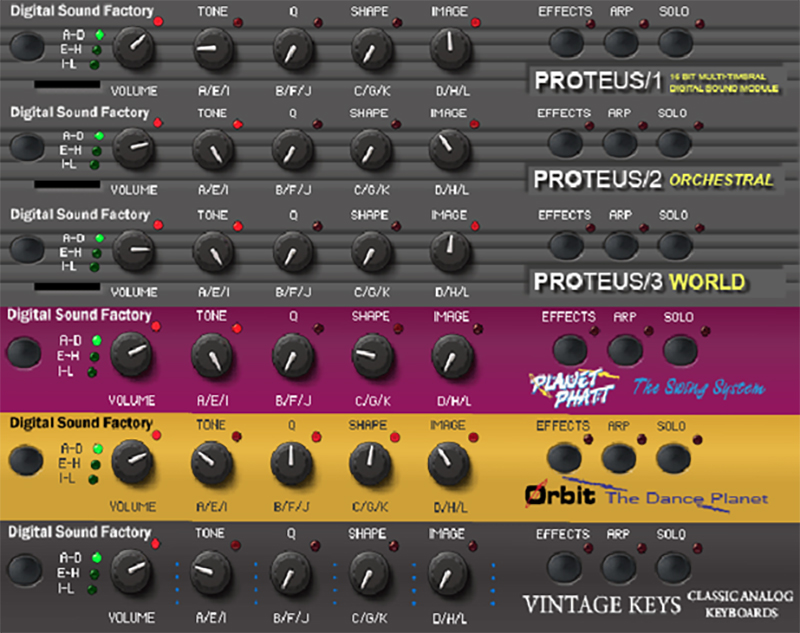Enable Solo on Proteus/2 Orchestral
Image resolution: width=800 pixels, height=633 pixels.
click(x=674, y=143)
